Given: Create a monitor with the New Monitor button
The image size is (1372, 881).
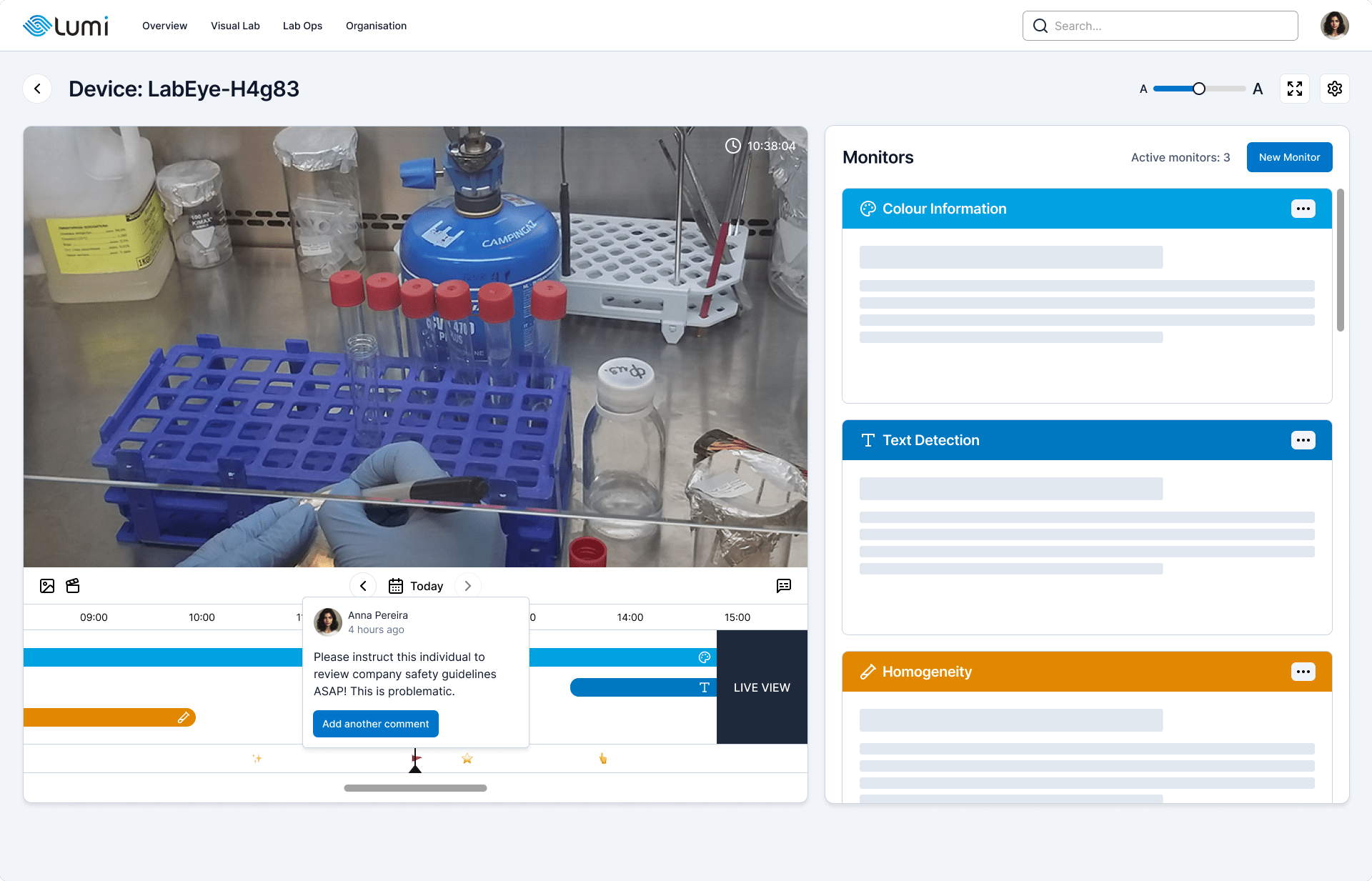Looking at the screenshot, I should coord(1289,157).
